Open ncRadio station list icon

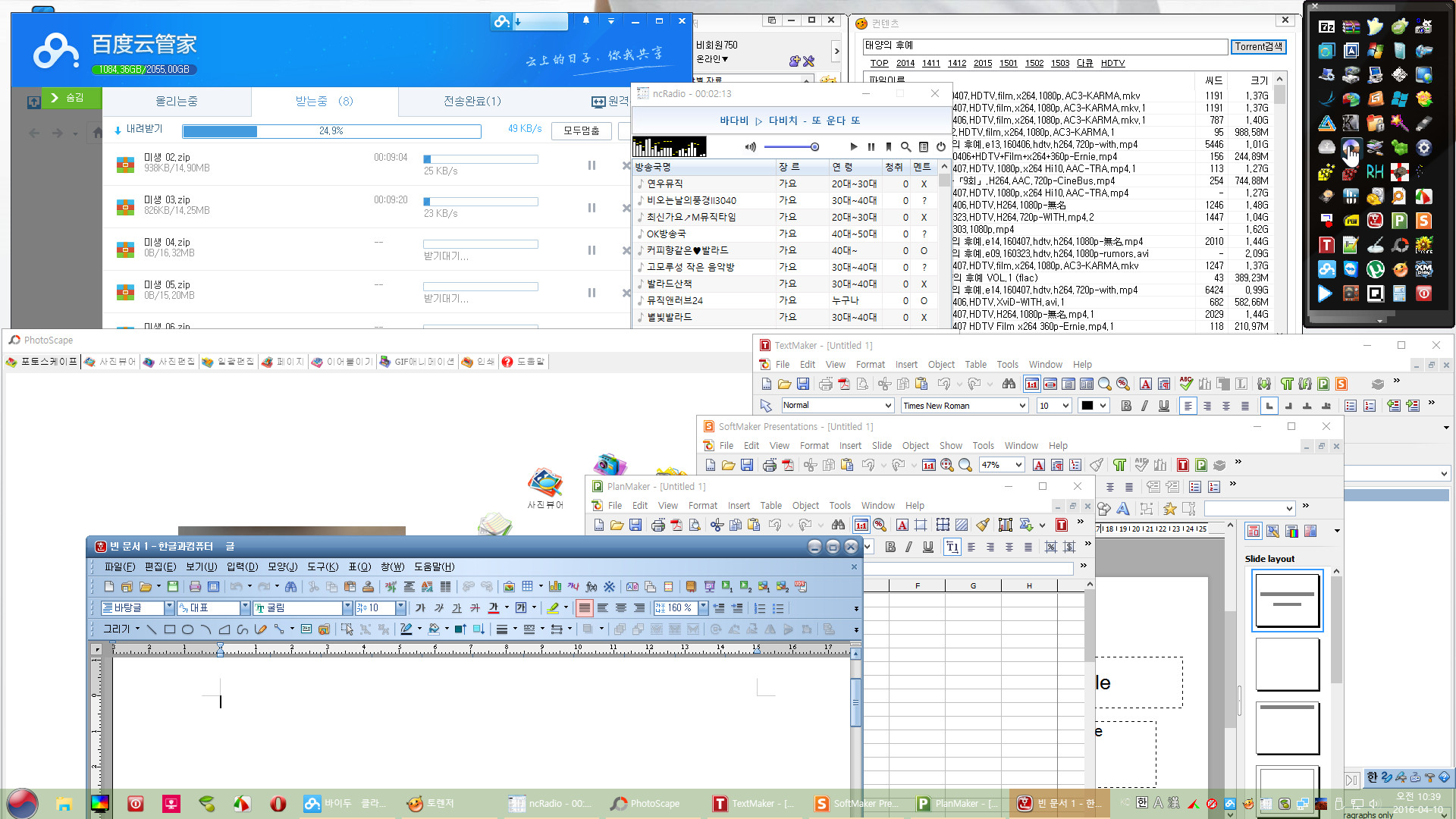(x=923, y=147)
